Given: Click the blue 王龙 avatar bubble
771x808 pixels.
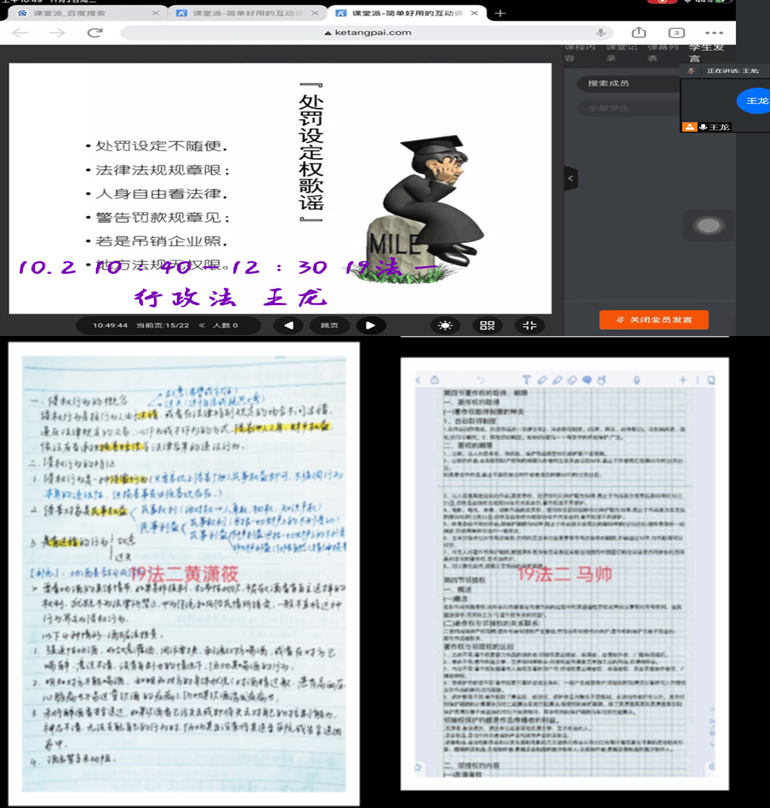Looking at the screenshot, I should coord(753,101).
